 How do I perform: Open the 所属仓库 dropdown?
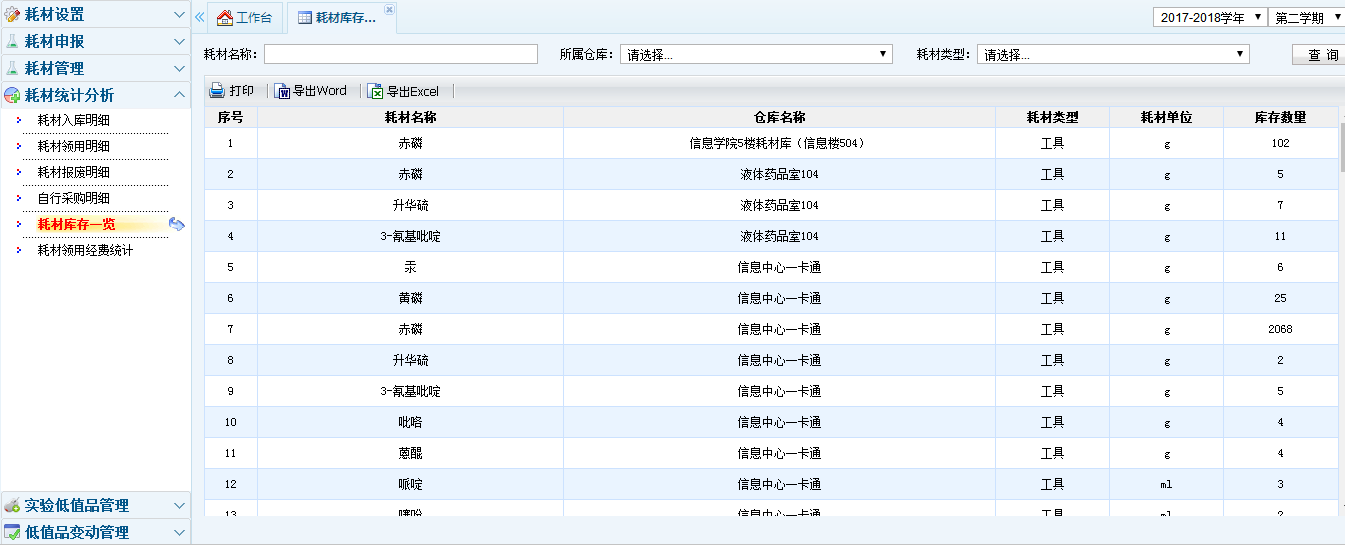pyautogui.click(x=755, y=54)
